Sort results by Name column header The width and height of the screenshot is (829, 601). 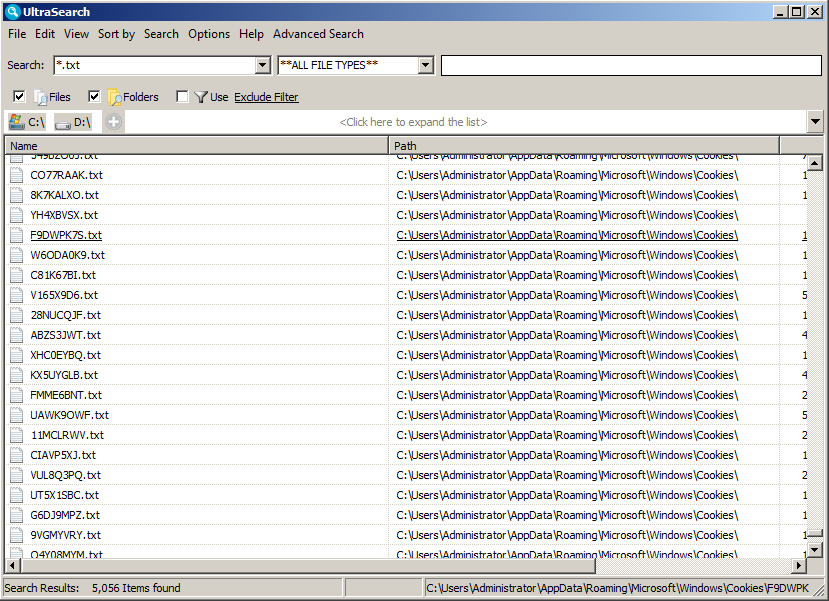pos(197,145)
